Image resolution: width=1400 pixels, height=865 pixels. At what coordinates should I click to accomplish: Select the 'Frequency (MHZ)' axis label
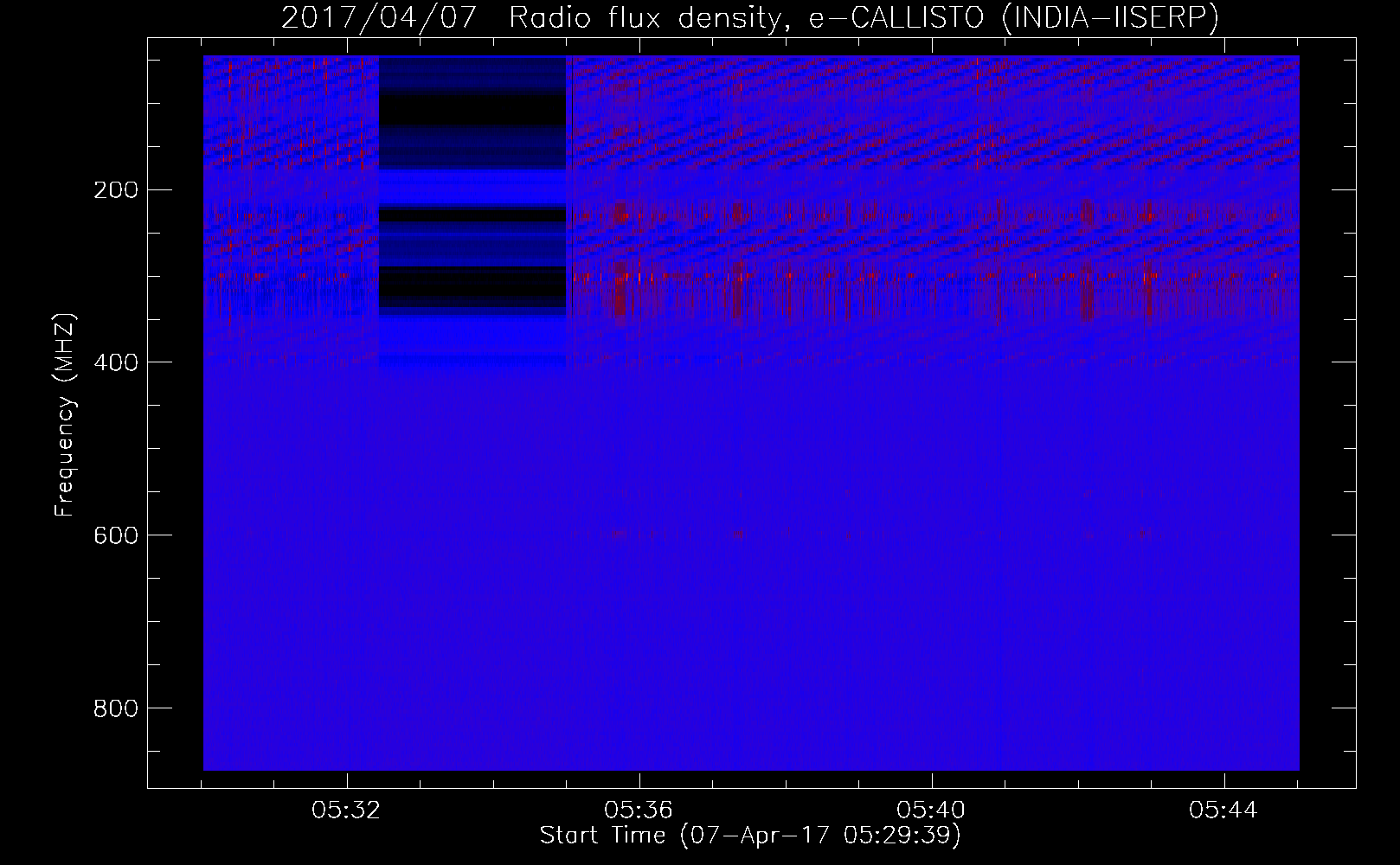click(65, 415)
